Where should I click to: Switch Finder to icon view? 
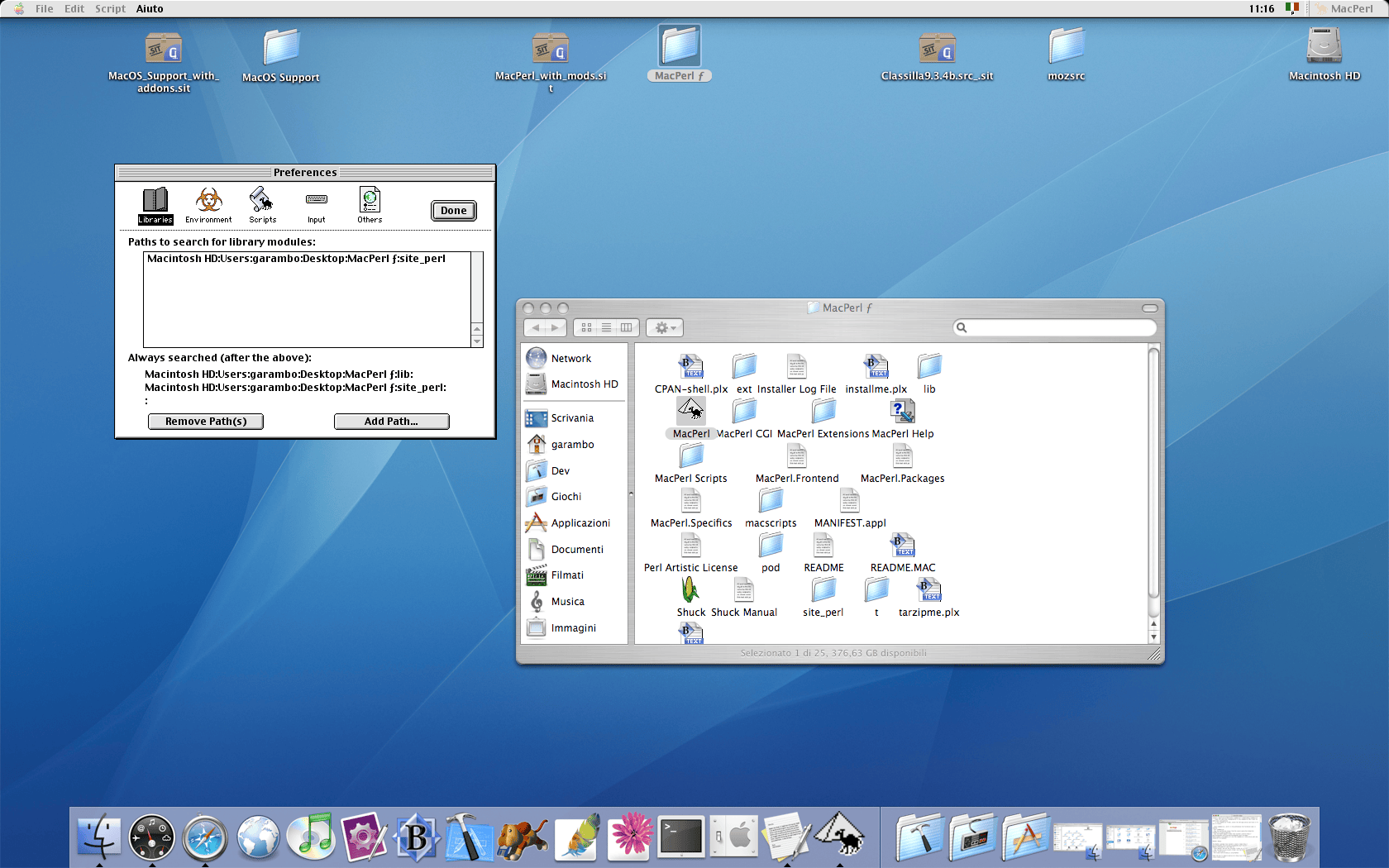[586, 328]
